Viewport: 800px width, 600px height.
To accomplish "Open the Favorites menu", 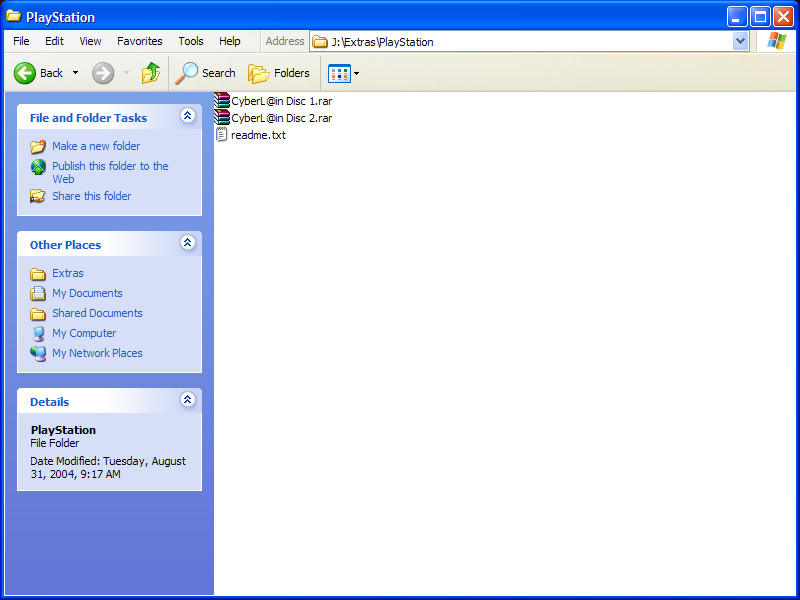I will coord(139,41).
